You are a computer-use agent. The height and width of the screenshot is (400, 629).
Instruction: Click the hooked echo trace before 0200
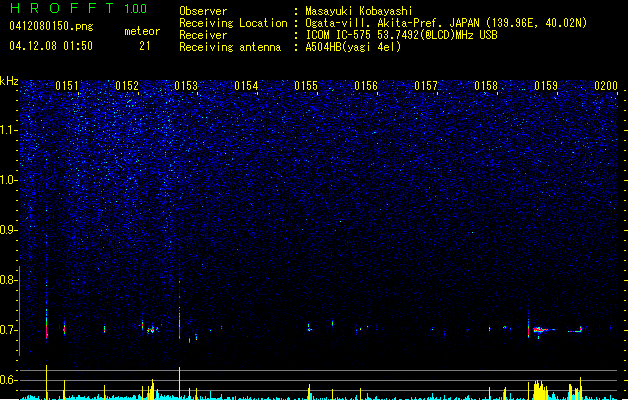[x=575, y=330]
